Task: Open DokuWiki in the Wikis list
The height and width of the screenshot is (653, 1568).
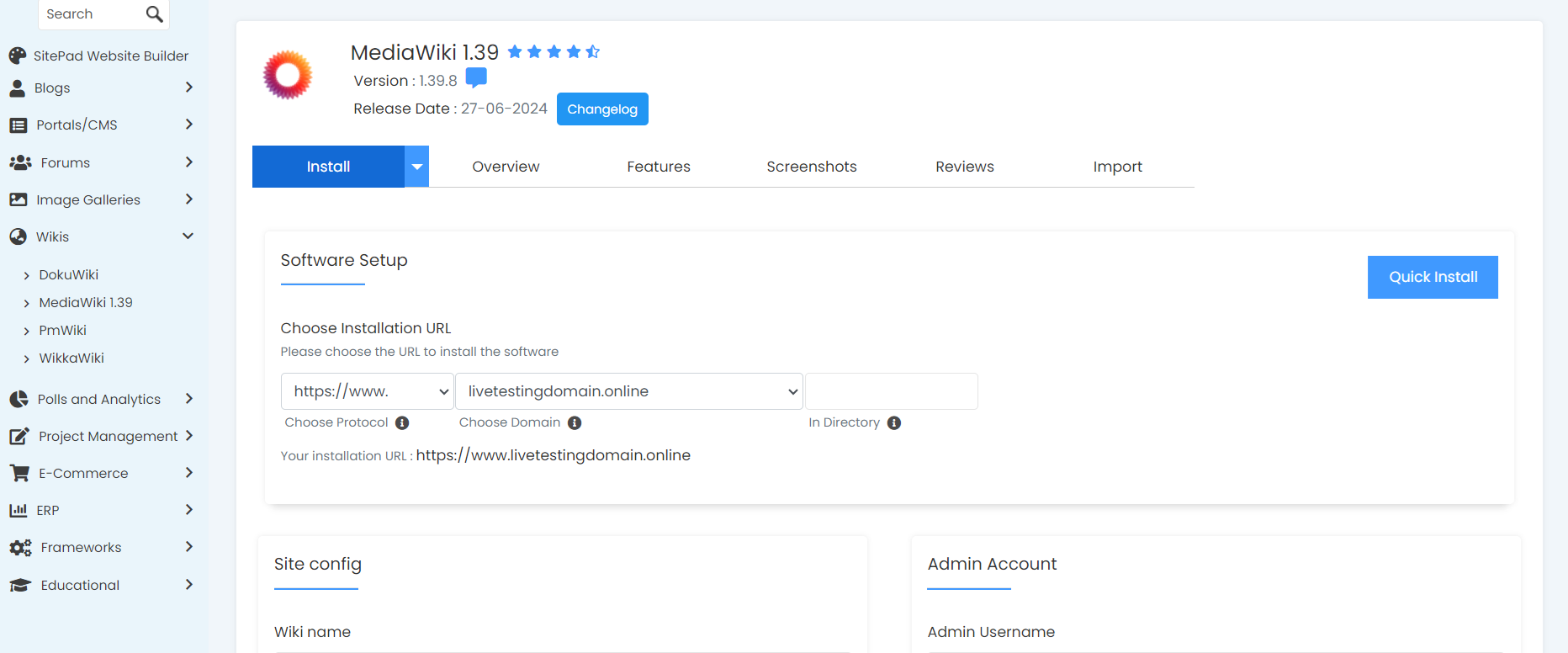Action: click(69, 274)
